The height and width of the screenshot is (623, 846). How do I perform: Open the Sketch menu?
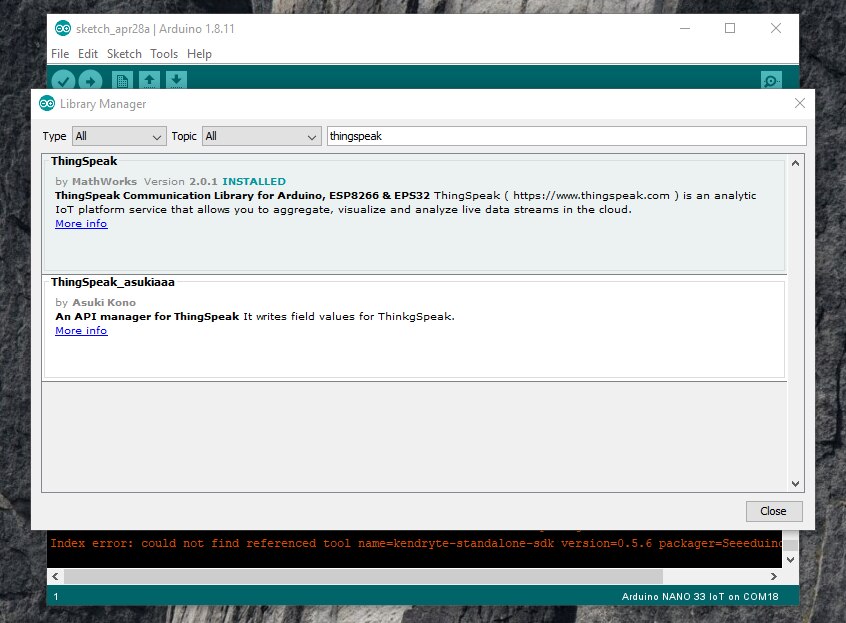click(x=124, y=54)
